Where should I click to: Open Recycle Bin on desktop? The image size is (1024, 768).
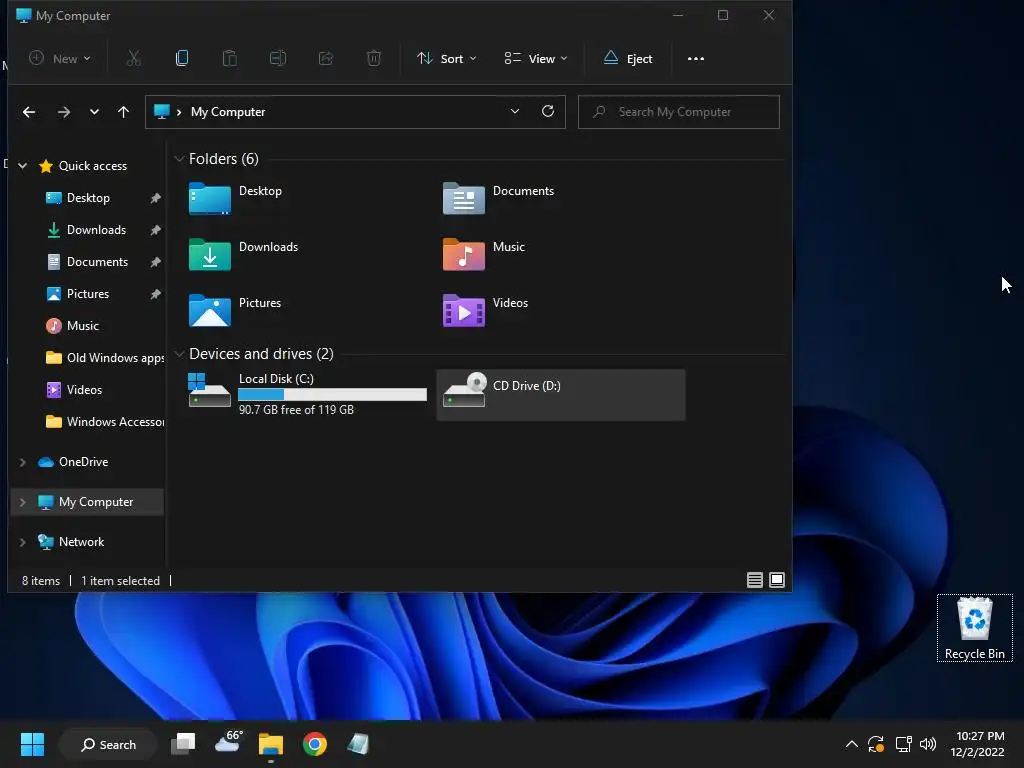click(x=974, y=628)
